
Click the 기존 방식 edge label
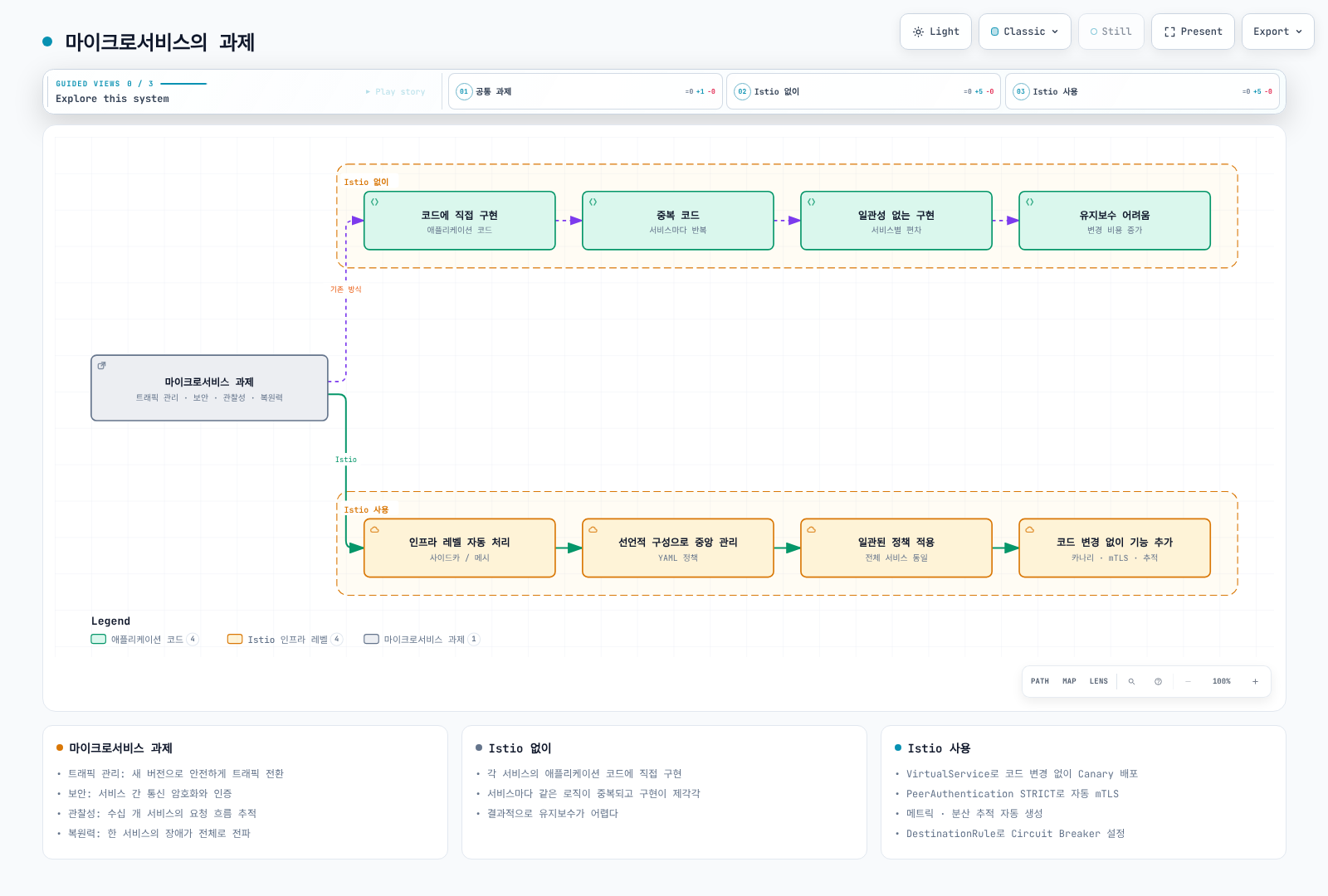[x=346, y=290]
